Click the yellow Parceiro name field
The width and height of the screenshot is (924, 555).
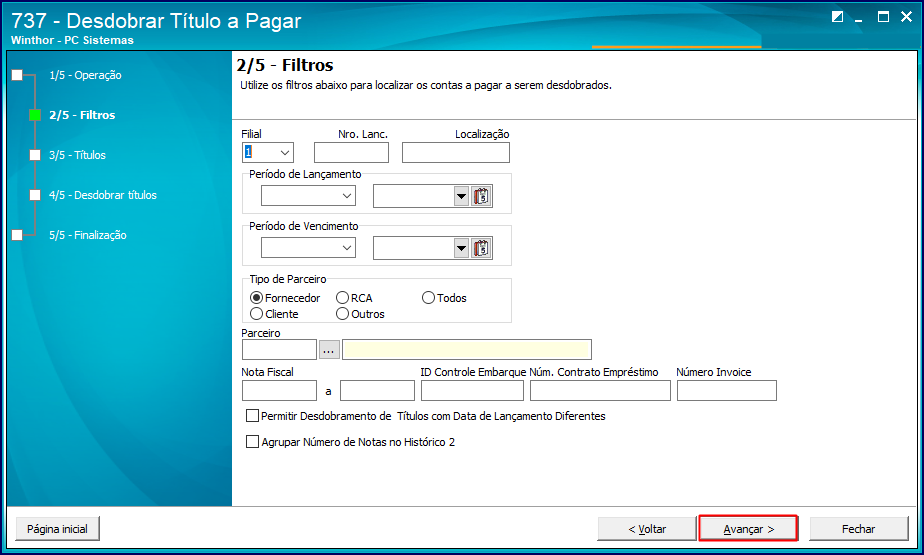tap(467, 349)
